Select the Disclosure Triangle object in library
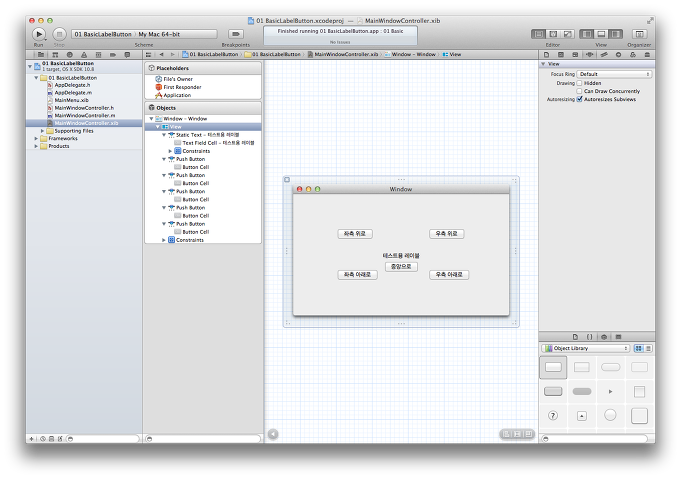The height and width of the screenshot is (479, 681). [x=611, y=392]
